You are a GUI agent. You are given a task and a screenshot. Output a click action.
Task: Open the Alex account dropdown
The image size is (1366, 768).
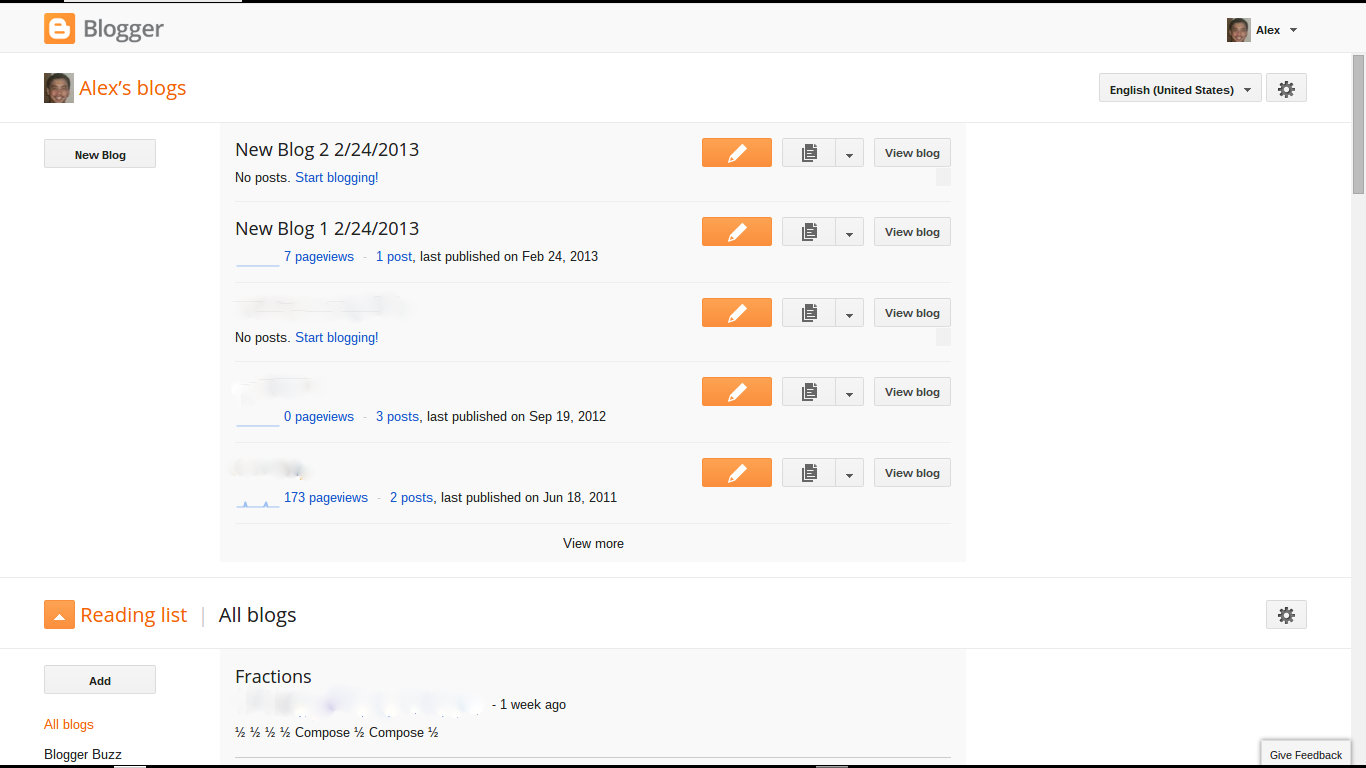tap(1272, 29)
